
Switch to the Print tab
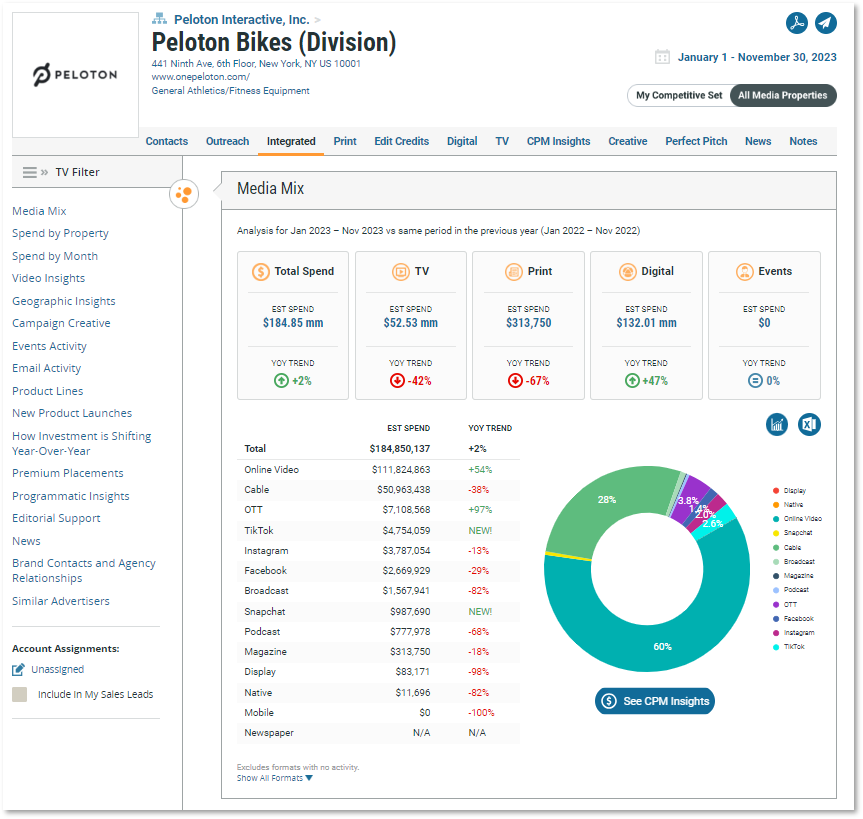(x=345, y=141)
